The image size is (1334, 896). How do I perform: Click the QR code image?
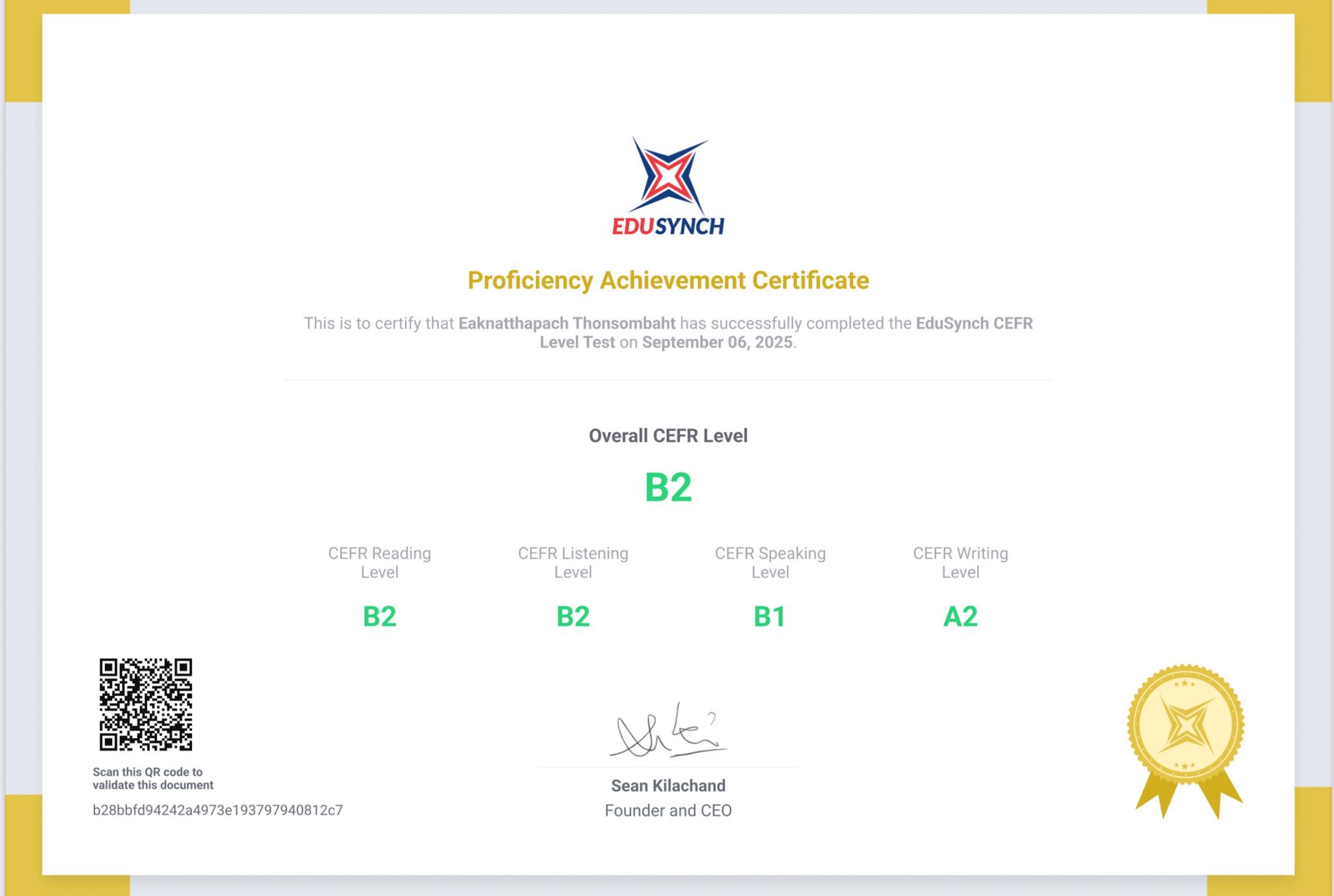tap(146, 705)
